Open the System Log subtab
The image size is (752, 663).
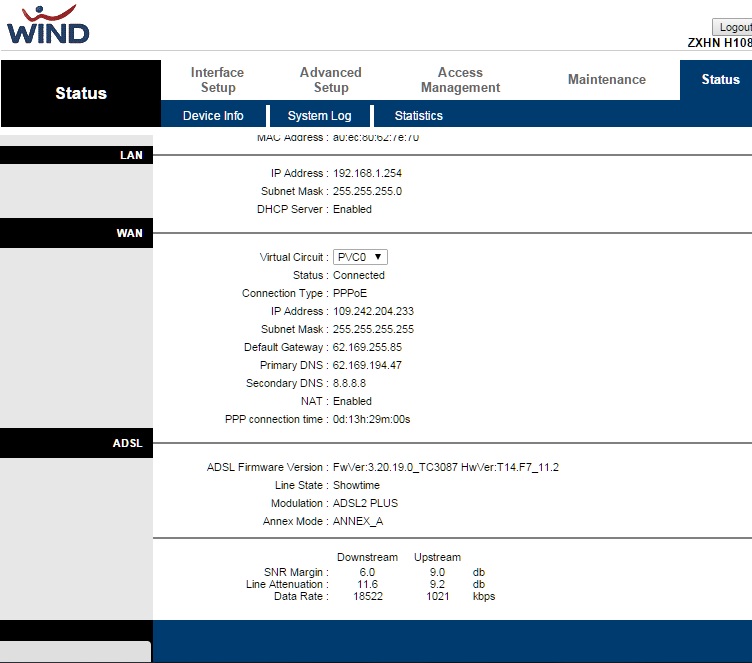click(x=319, y=116)
